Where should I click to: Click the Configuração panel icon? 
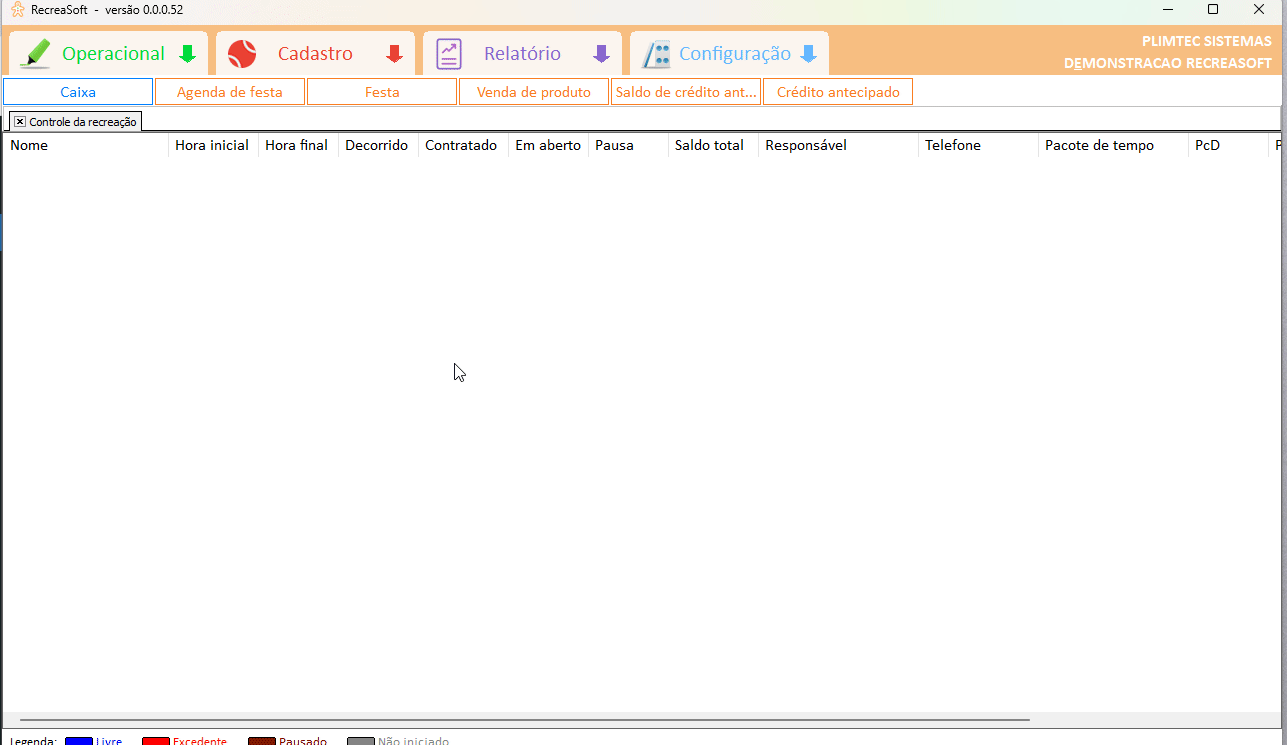656,54
